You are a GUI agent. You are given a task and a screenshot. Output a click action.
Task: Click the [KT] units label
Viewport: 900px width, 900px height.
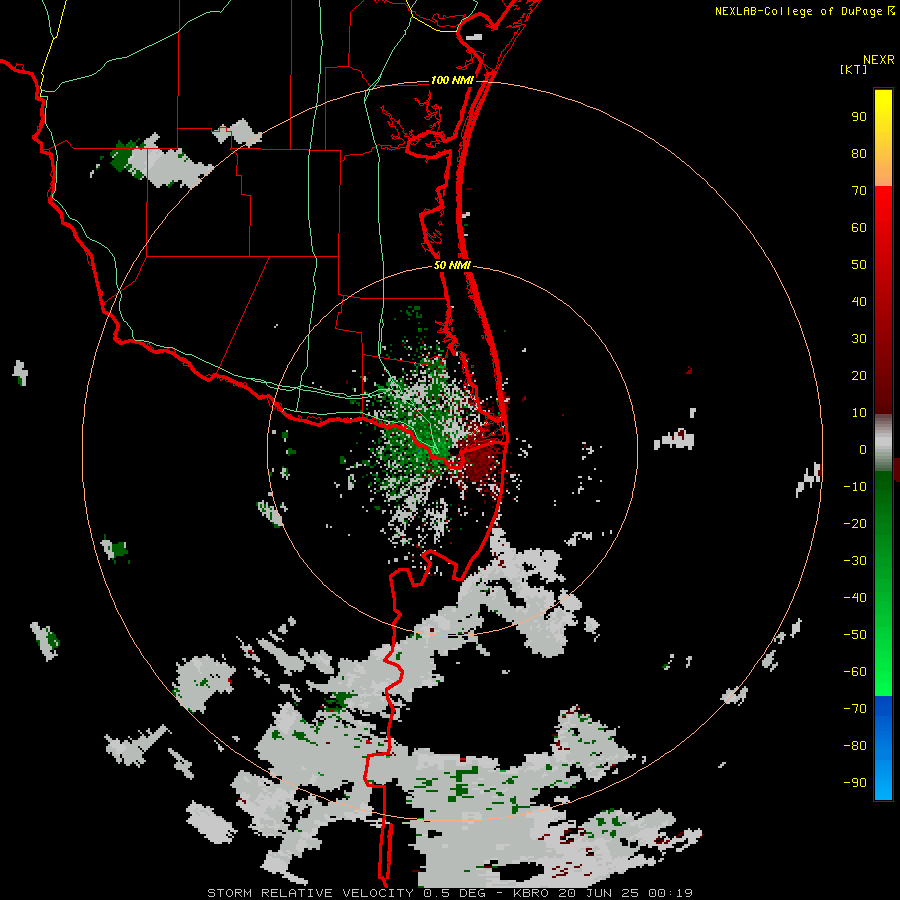(853, 69)
